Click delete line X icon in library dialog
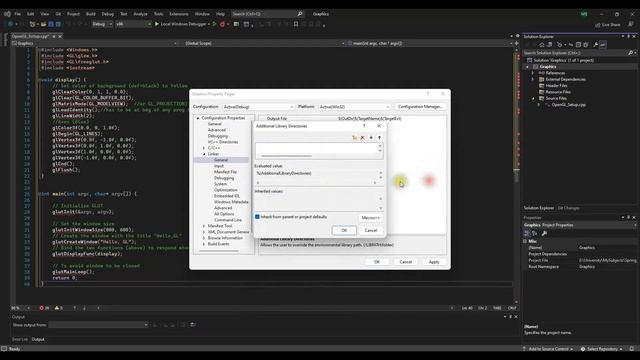The width and height of the screenshot is (640, 360). [x=362, y=138]
